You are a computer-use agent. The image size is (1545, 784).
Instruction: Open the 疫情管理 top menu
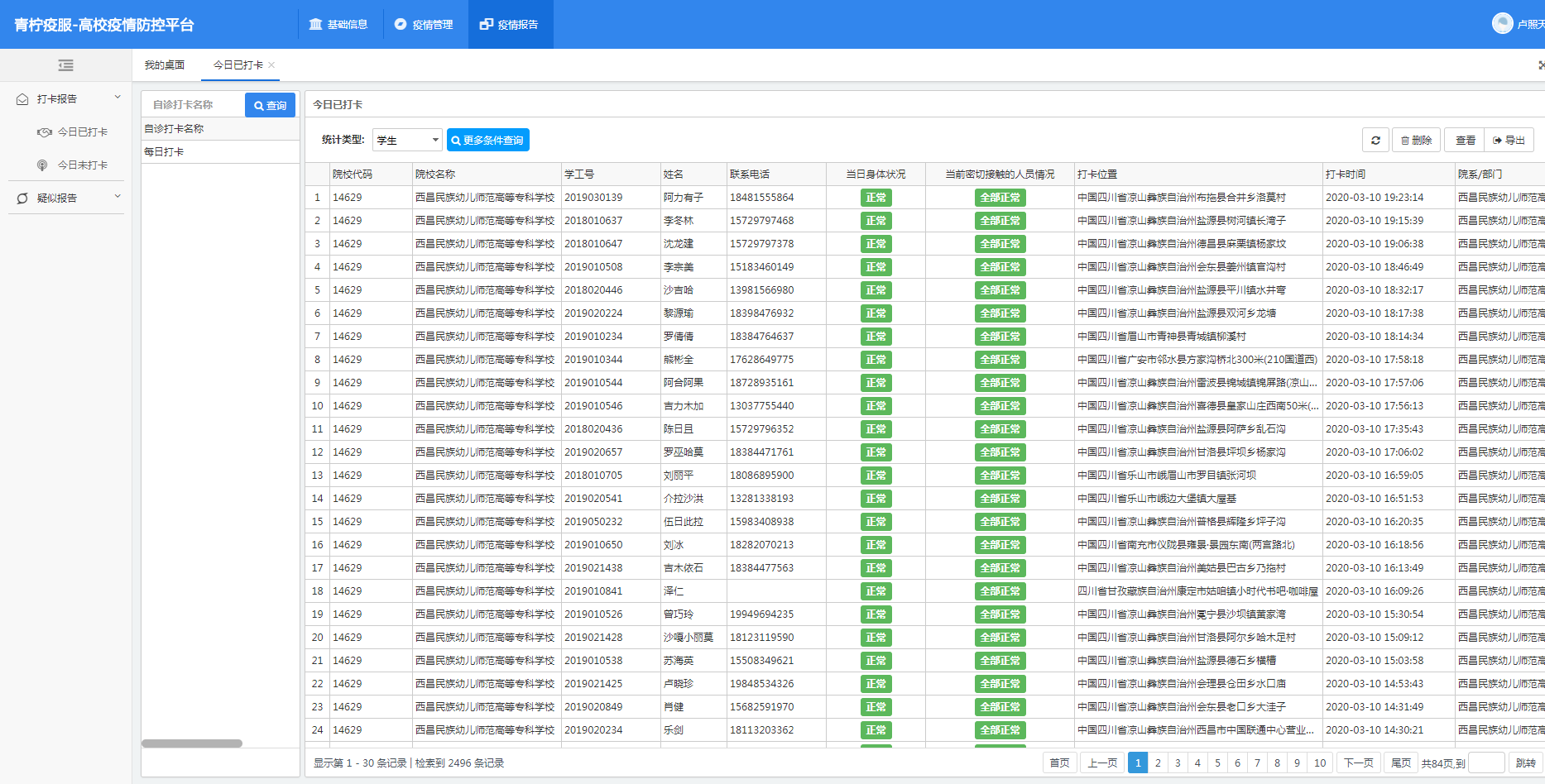click(424, 25)
